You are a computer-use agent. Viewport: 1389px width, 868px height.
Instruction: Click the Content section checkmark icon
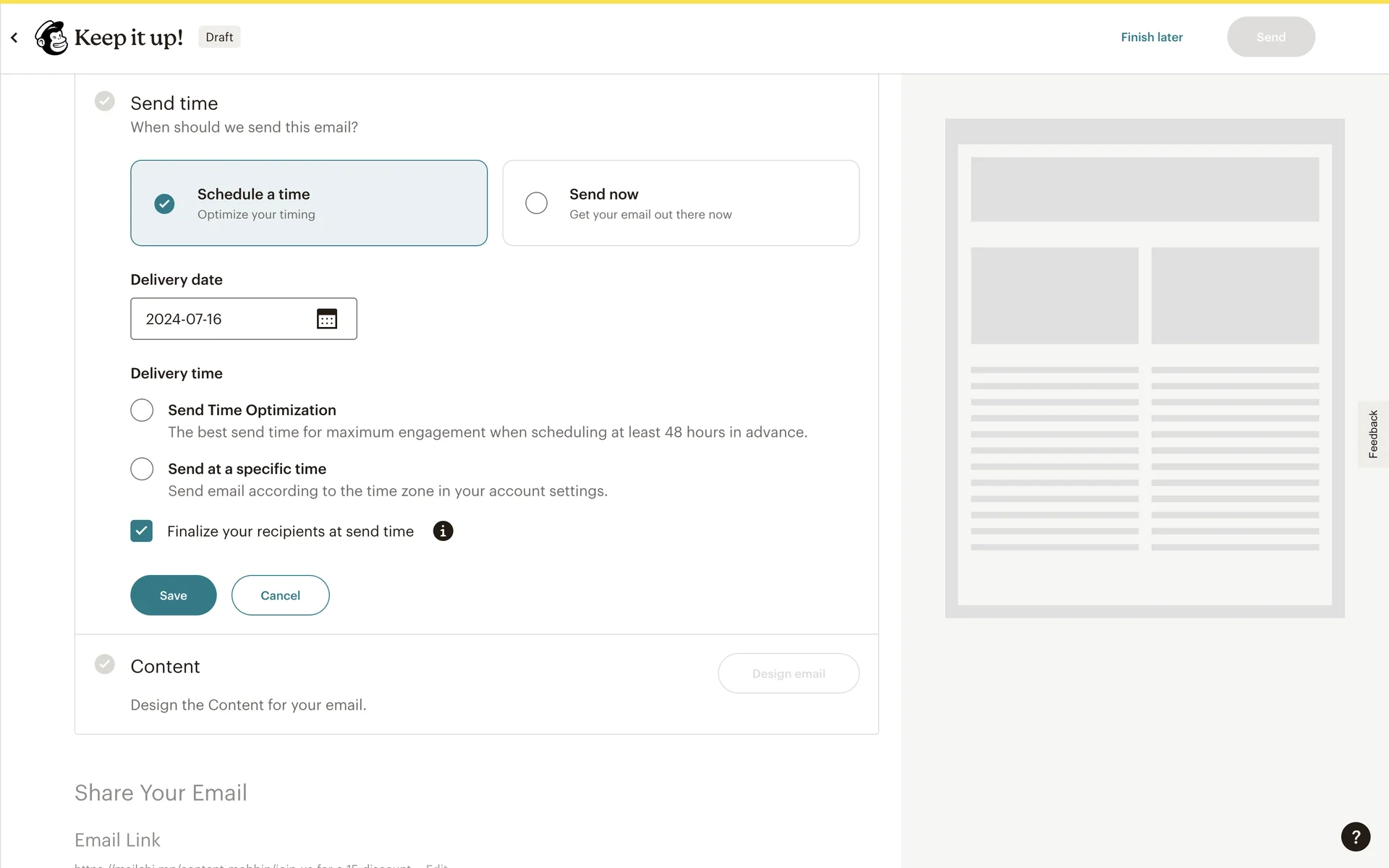pos(105,664)
